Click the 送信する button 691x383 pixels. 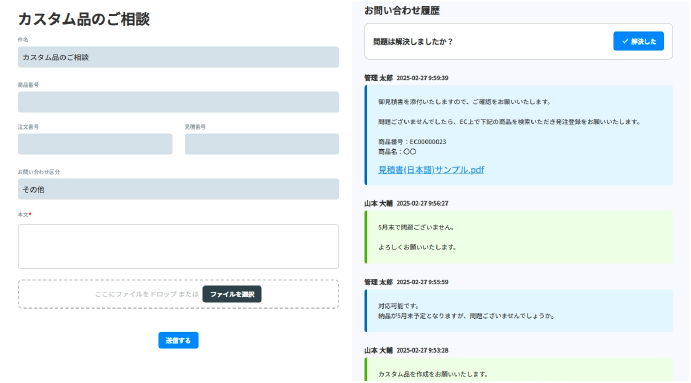click(x=178, y=340)
